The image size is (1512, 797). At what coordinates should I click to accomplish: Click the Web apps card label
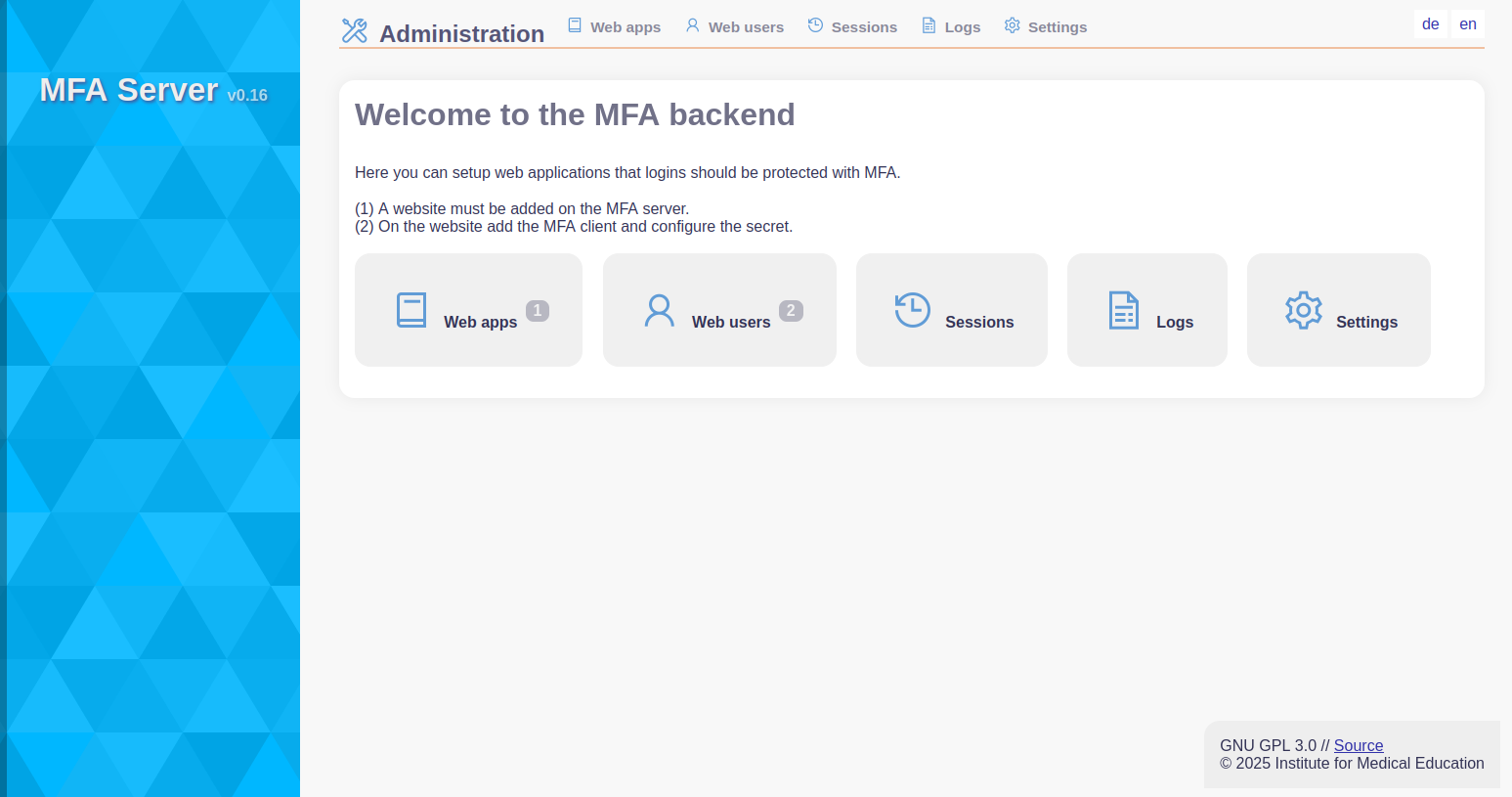pos(480,322)
